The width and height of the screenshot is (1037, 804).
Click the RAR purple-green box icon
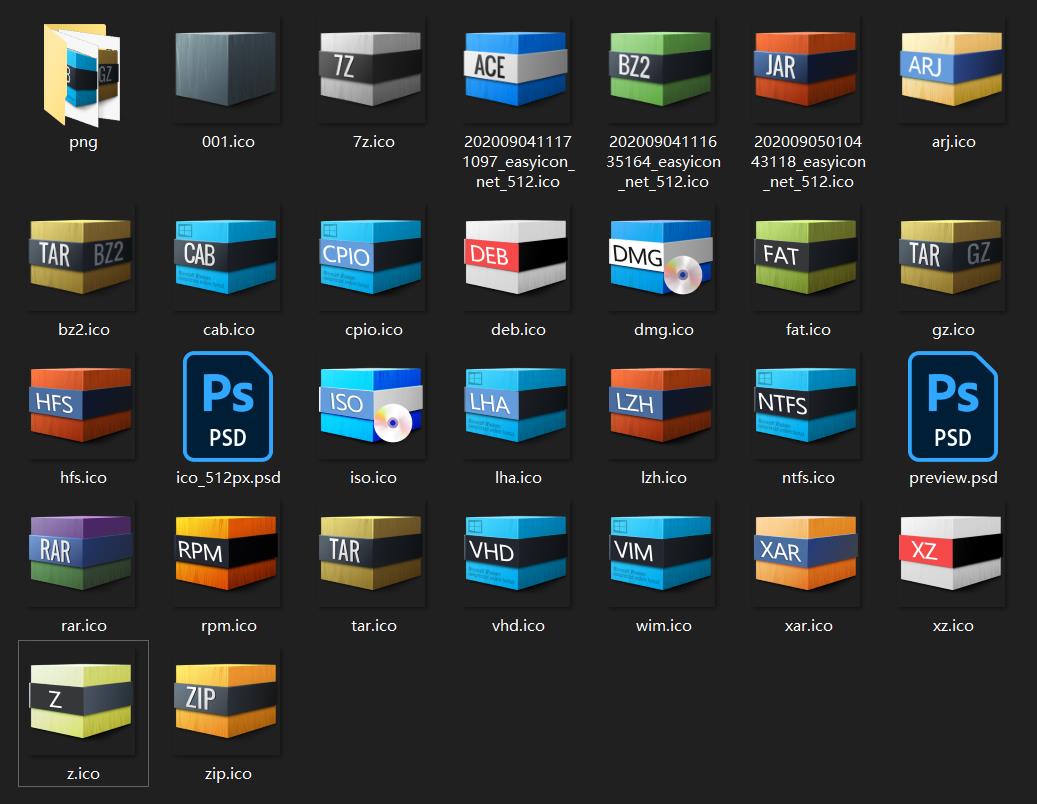point(81,553)
